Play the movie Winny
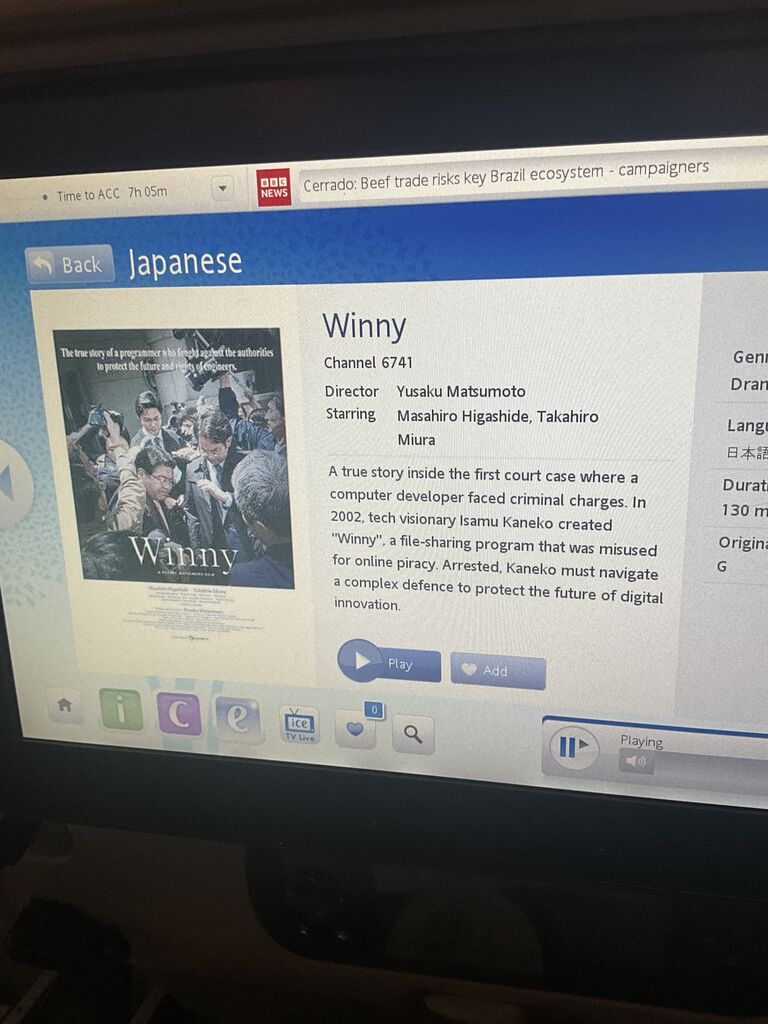 [x=389, y=662]
